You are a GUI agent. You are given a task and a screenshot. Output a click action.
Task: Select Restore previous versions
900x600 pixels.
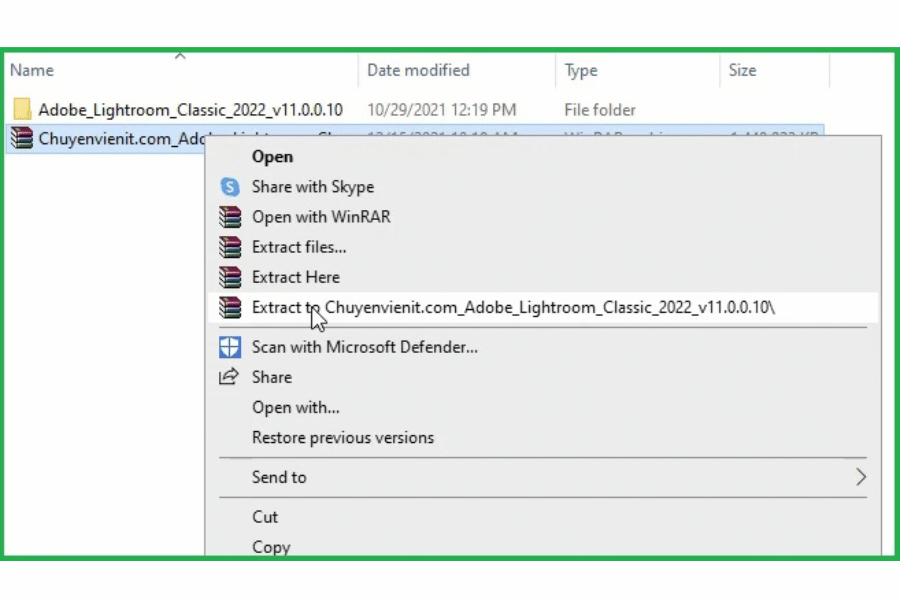tap(342, 438)
